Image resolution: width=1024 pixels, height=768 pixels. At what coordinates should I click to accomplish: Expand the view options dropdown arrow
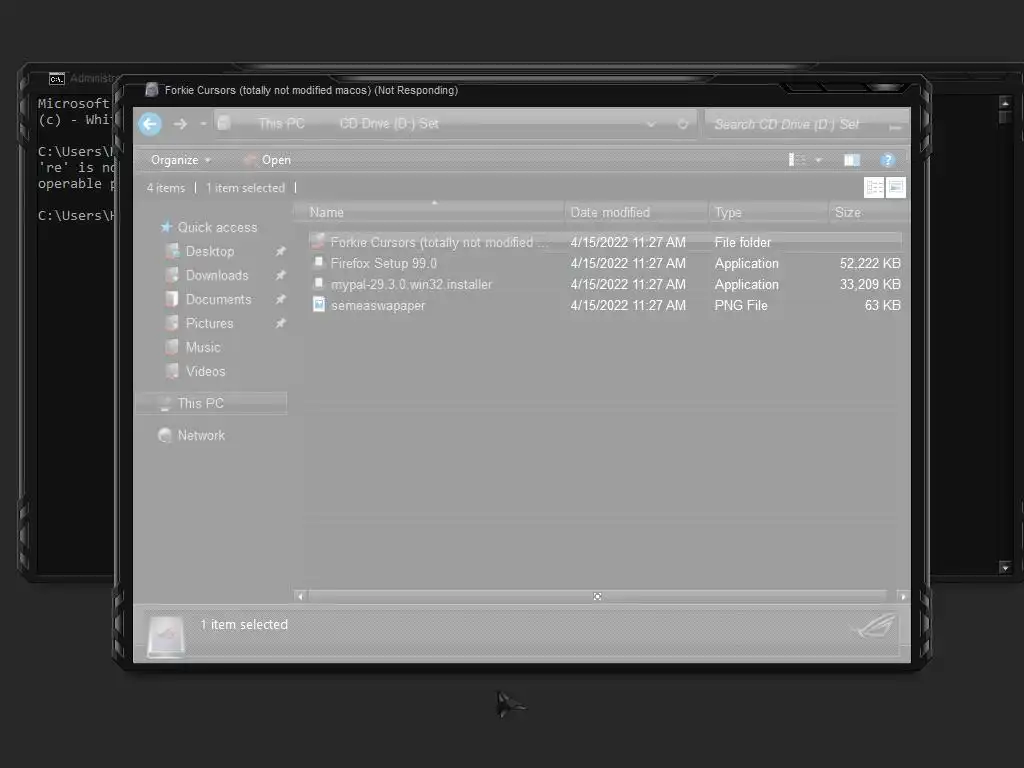[x=818, y=160]
